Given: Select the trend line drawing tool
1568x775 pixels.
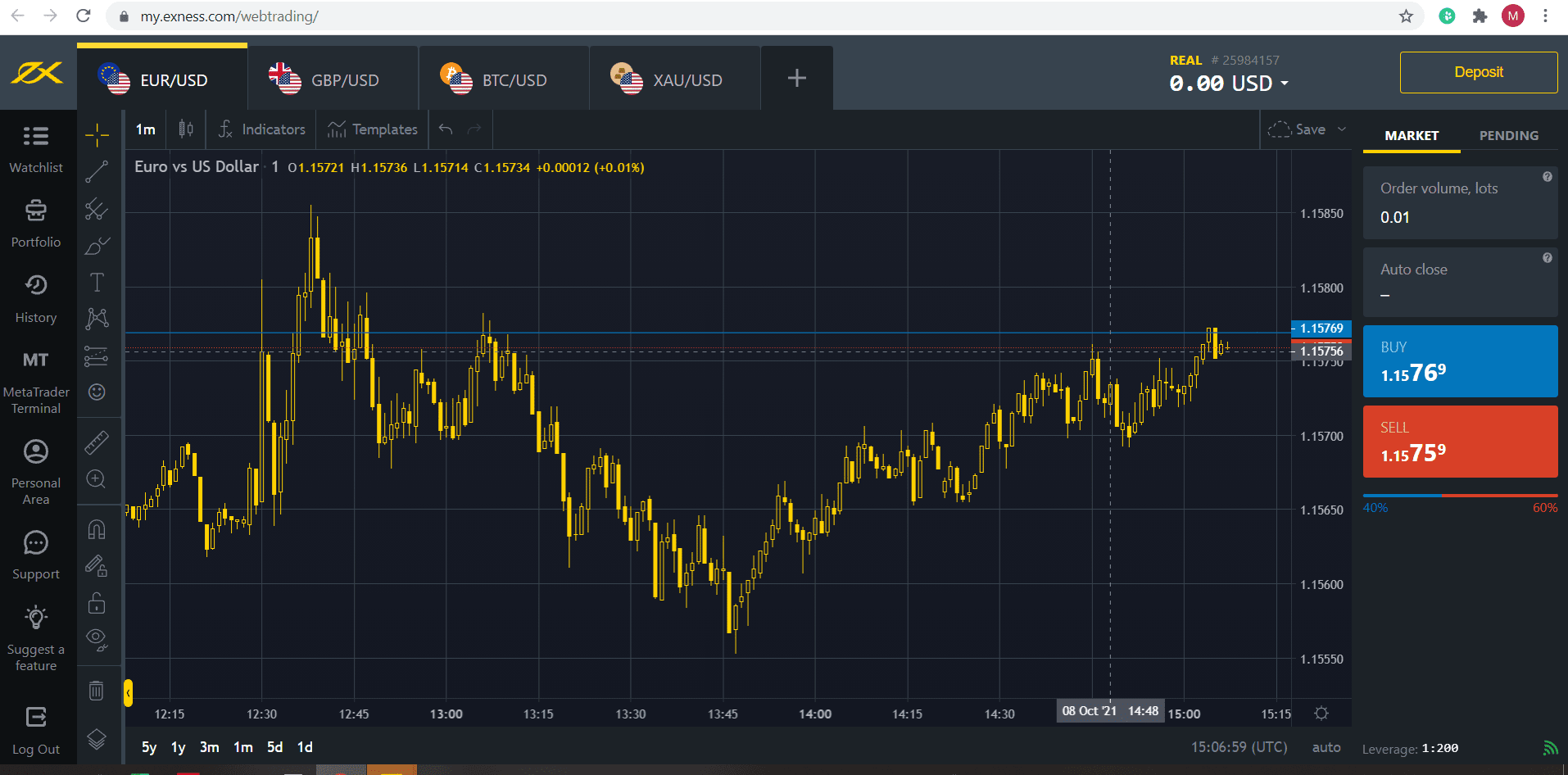Looking at the screenshot, I should (97, 171).
